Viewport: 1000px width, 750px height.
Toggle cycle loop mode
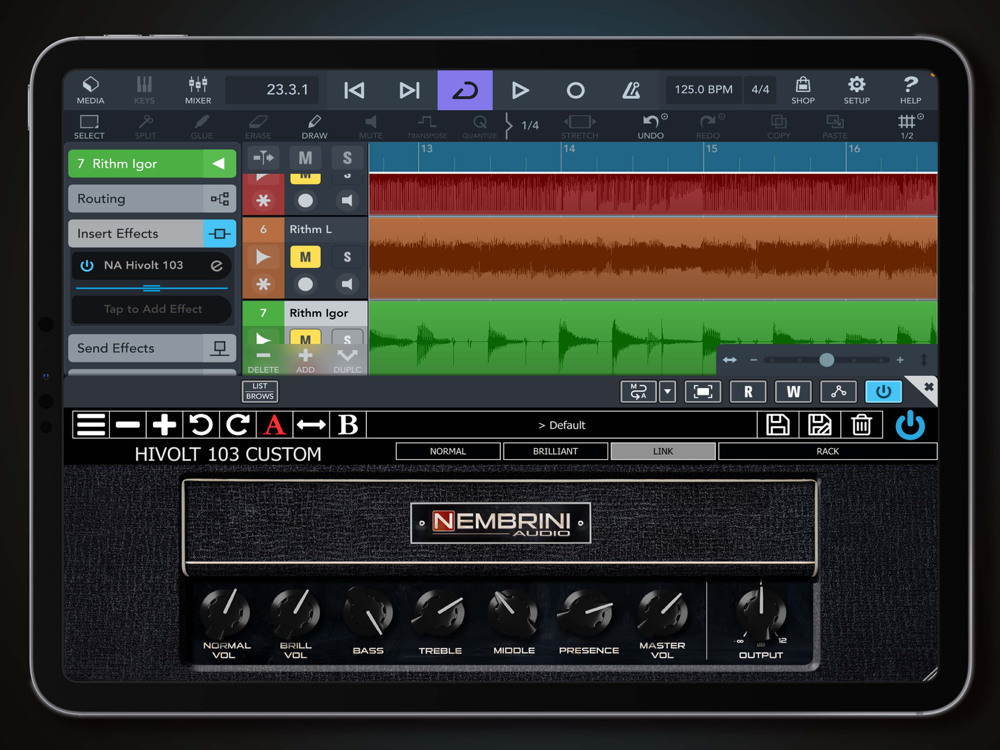(465, 90)
